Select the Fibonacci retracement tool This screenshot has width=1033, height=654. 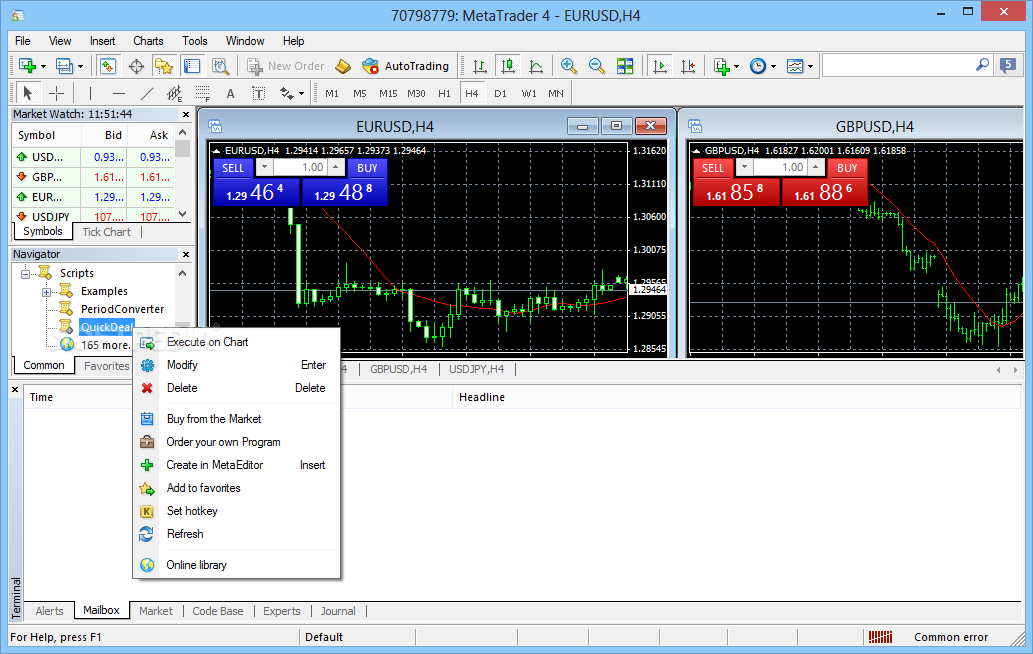point(203,94)
